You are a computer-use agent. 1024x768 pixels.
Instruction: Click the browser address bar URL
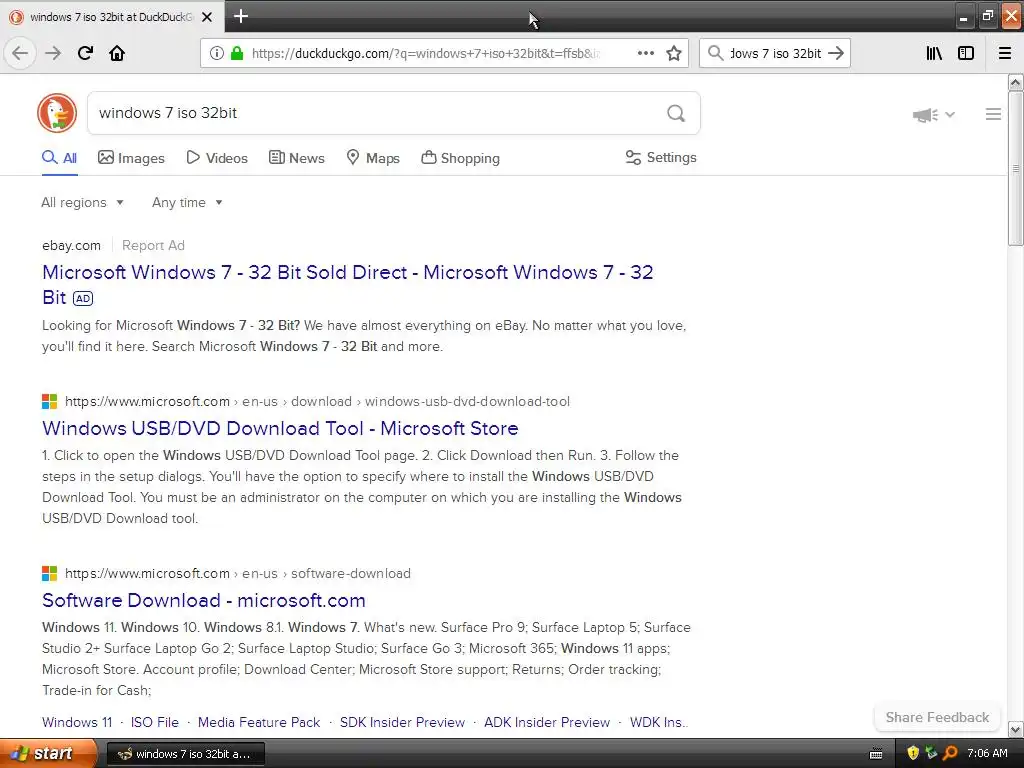[426, 54]
